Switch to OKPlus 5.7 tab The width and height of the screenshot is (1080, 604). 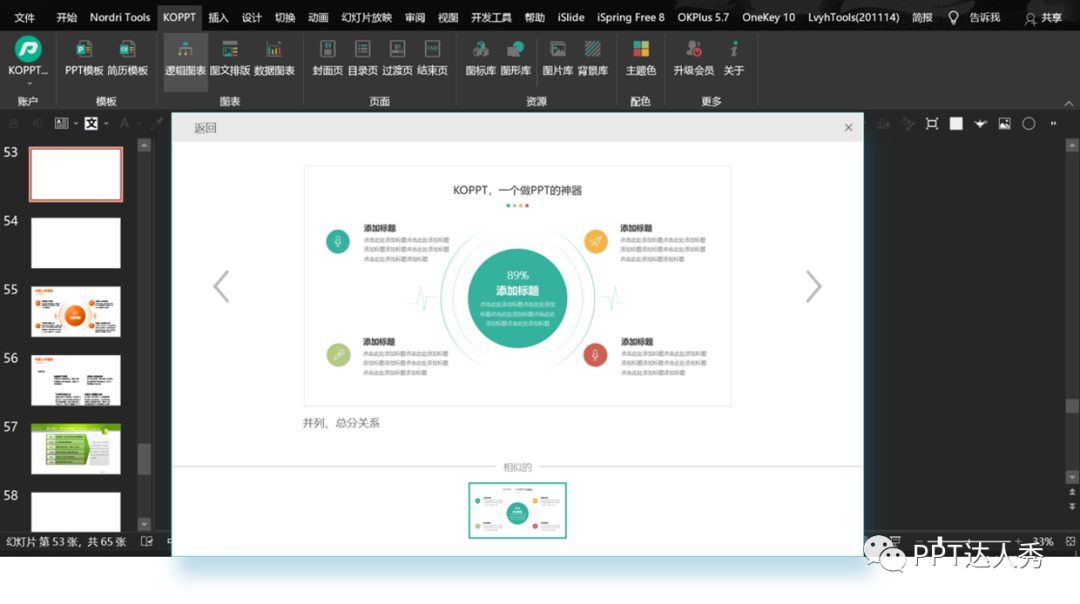[x=703, y=17]
